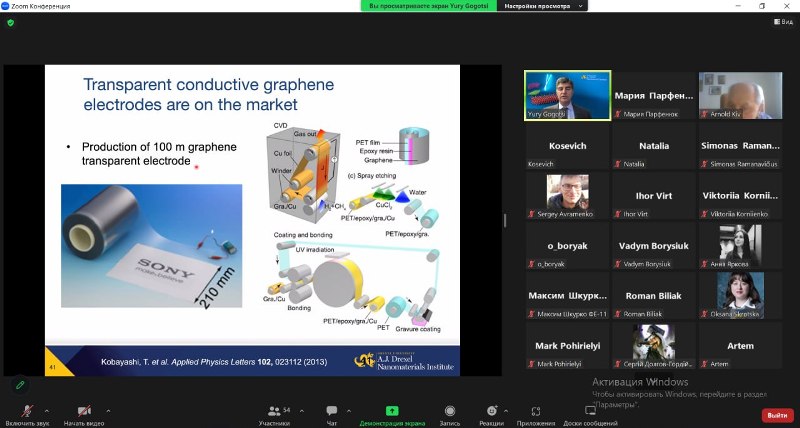
Task: Select Arnold Kiv video thumbnail
Action: pos(740,95)
